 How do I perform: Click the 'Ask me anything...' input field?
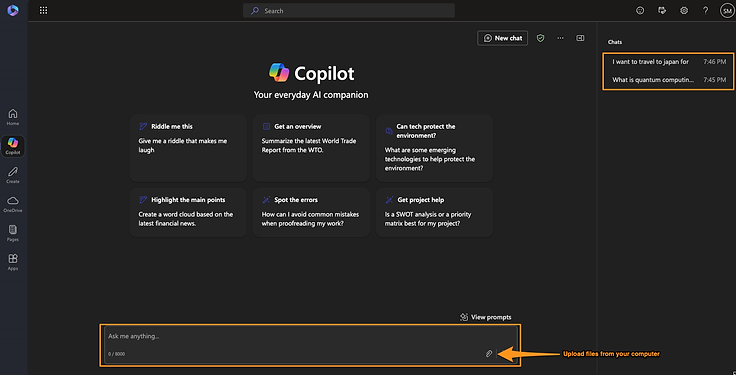[310, 345]
